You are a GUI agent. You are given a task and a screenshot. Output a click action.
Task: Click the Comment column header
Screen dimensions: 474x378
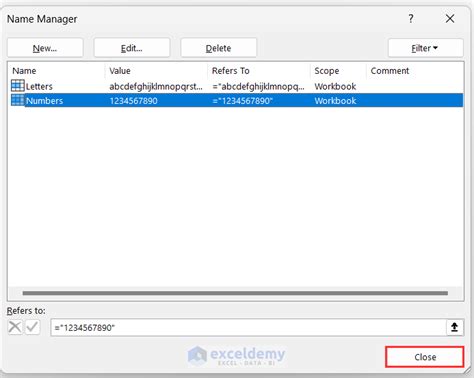point(415,71)
